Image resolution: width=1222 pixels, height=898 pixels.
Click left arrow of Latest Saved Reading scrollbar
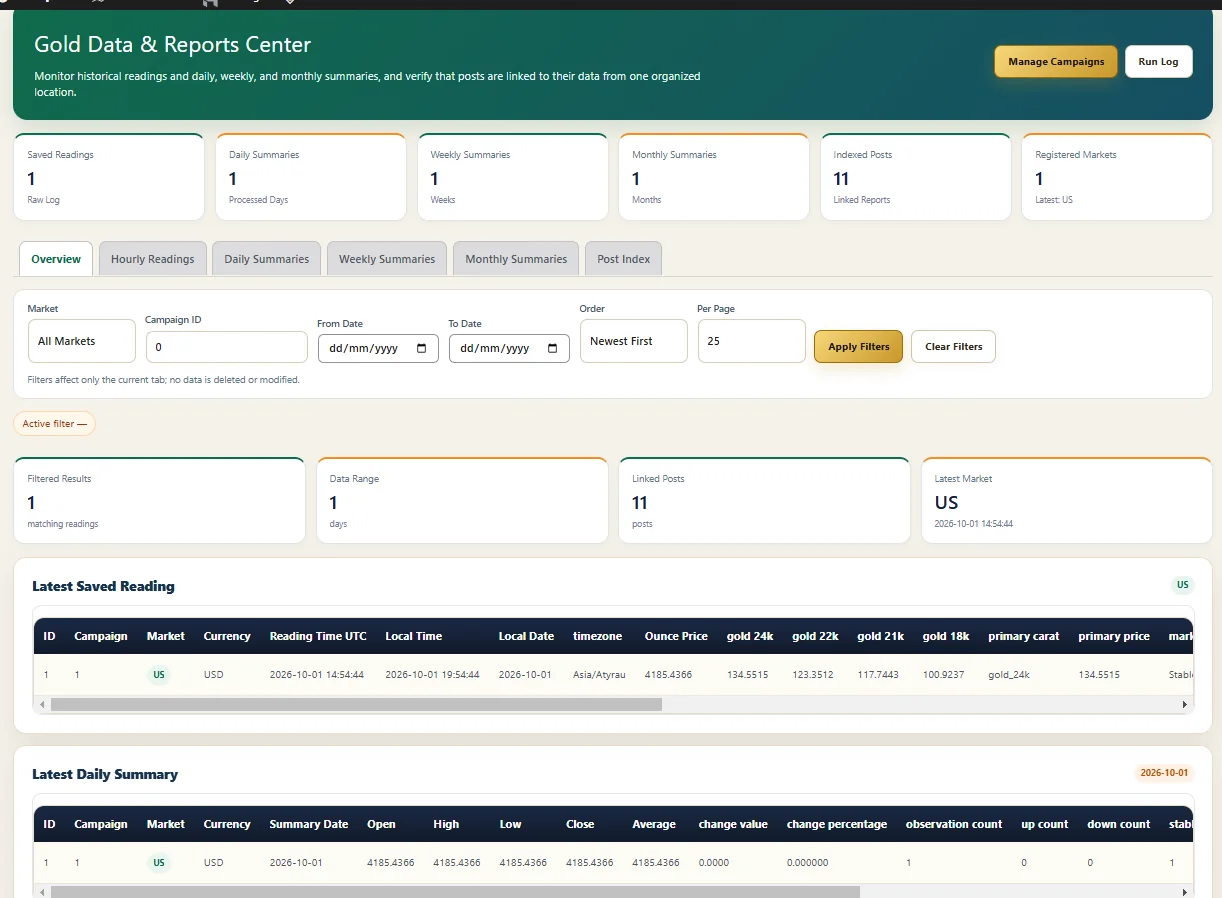pos(42,704)
